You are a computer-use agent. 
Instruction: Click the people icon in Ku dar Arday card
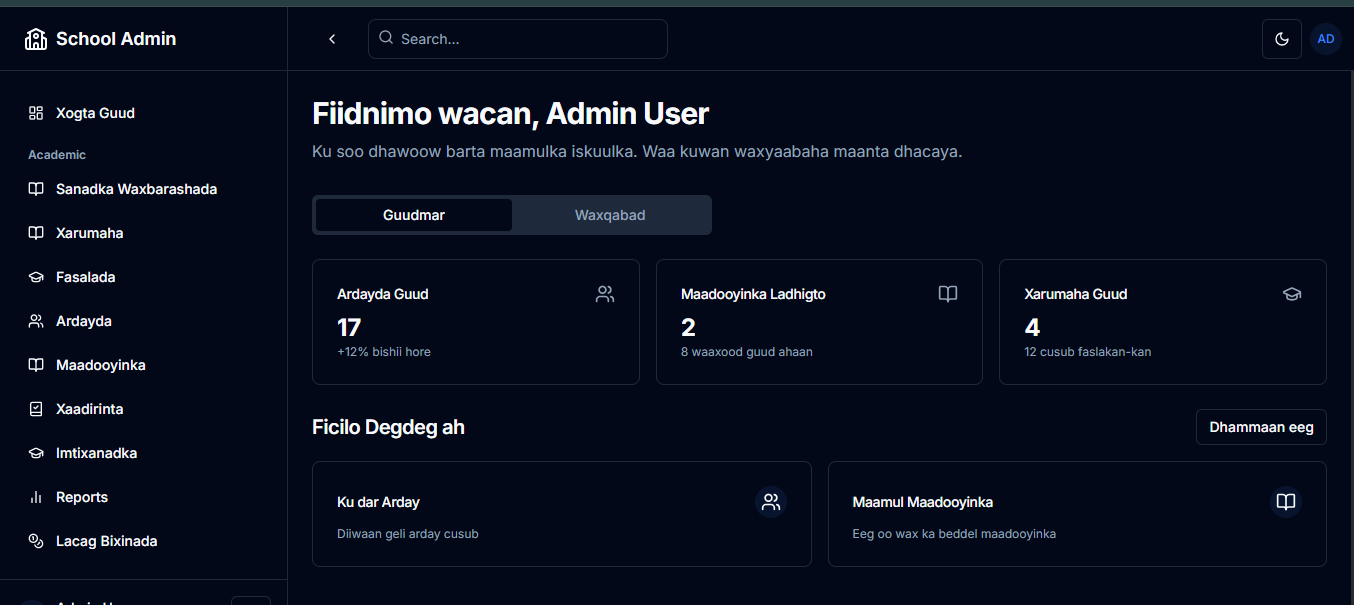pyautogui.click(x=770, y=502)
